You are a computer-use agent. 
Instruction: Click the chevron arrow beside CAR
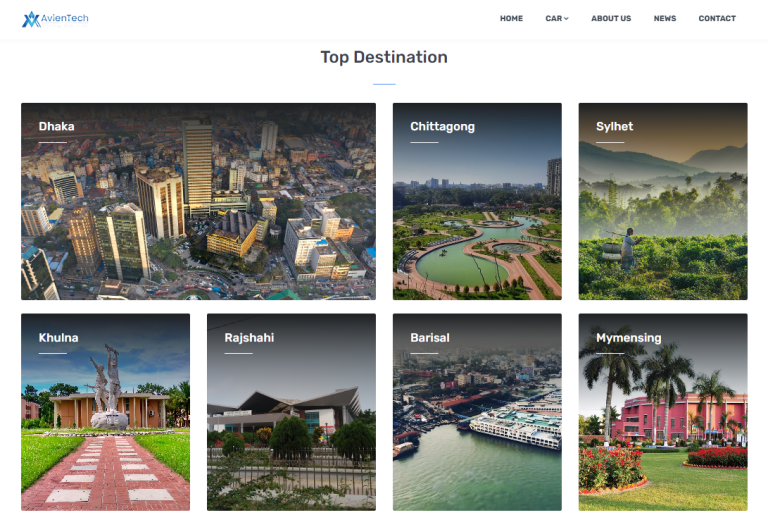(x=566, y=19)
